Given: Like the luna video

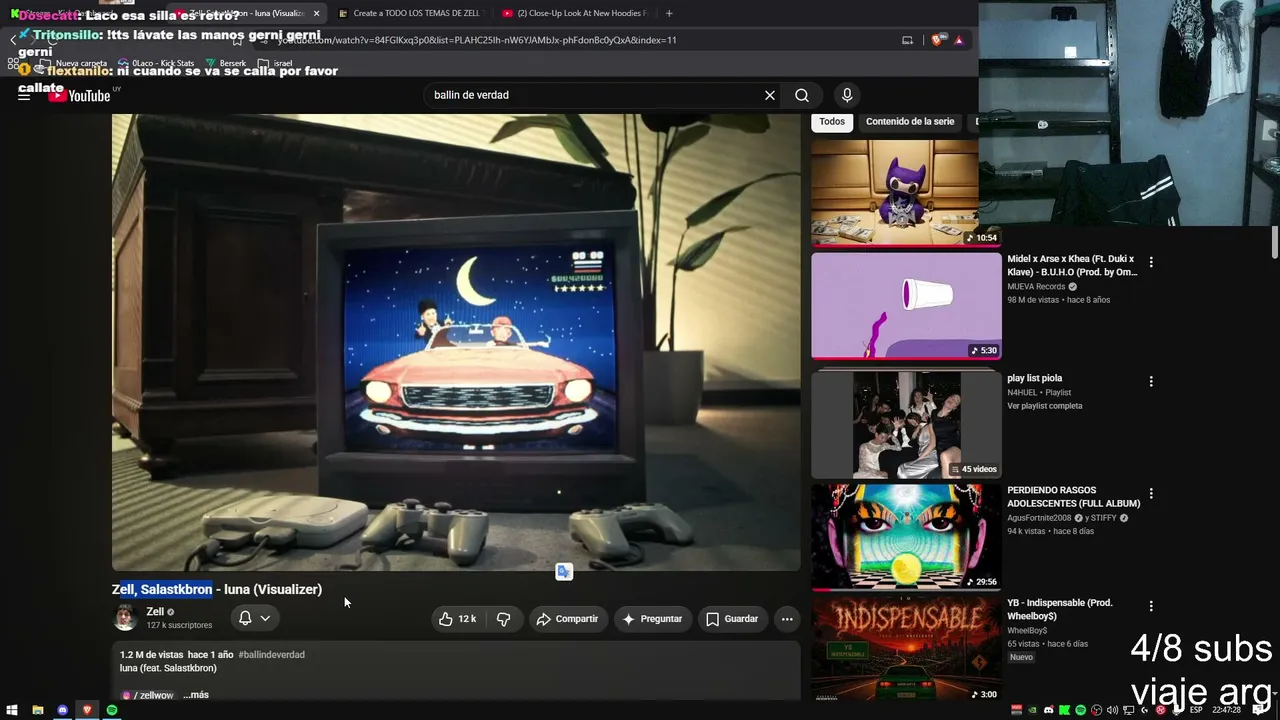Looking at the screenshot, I should [457, 619].
